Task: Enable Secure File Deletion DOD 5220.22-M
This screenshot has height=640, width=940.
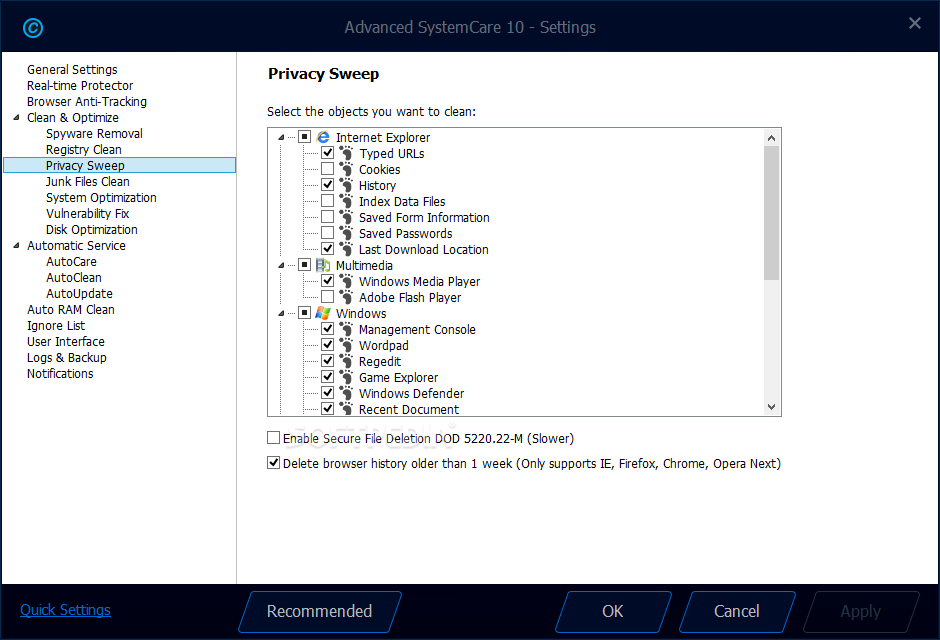Action: 273,438
